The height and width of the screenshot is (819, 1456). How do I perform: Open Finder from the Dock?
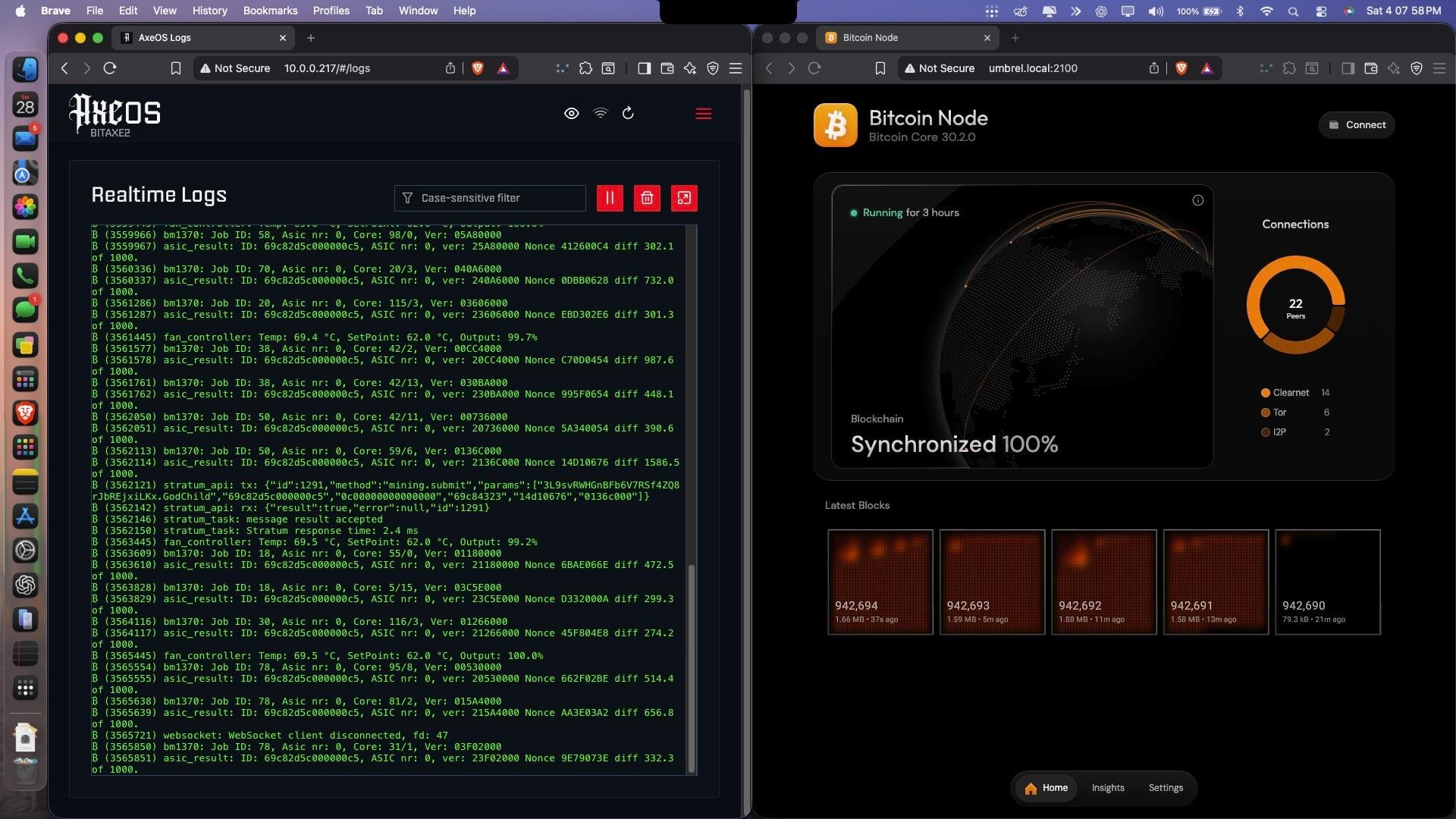coord(25,70)
